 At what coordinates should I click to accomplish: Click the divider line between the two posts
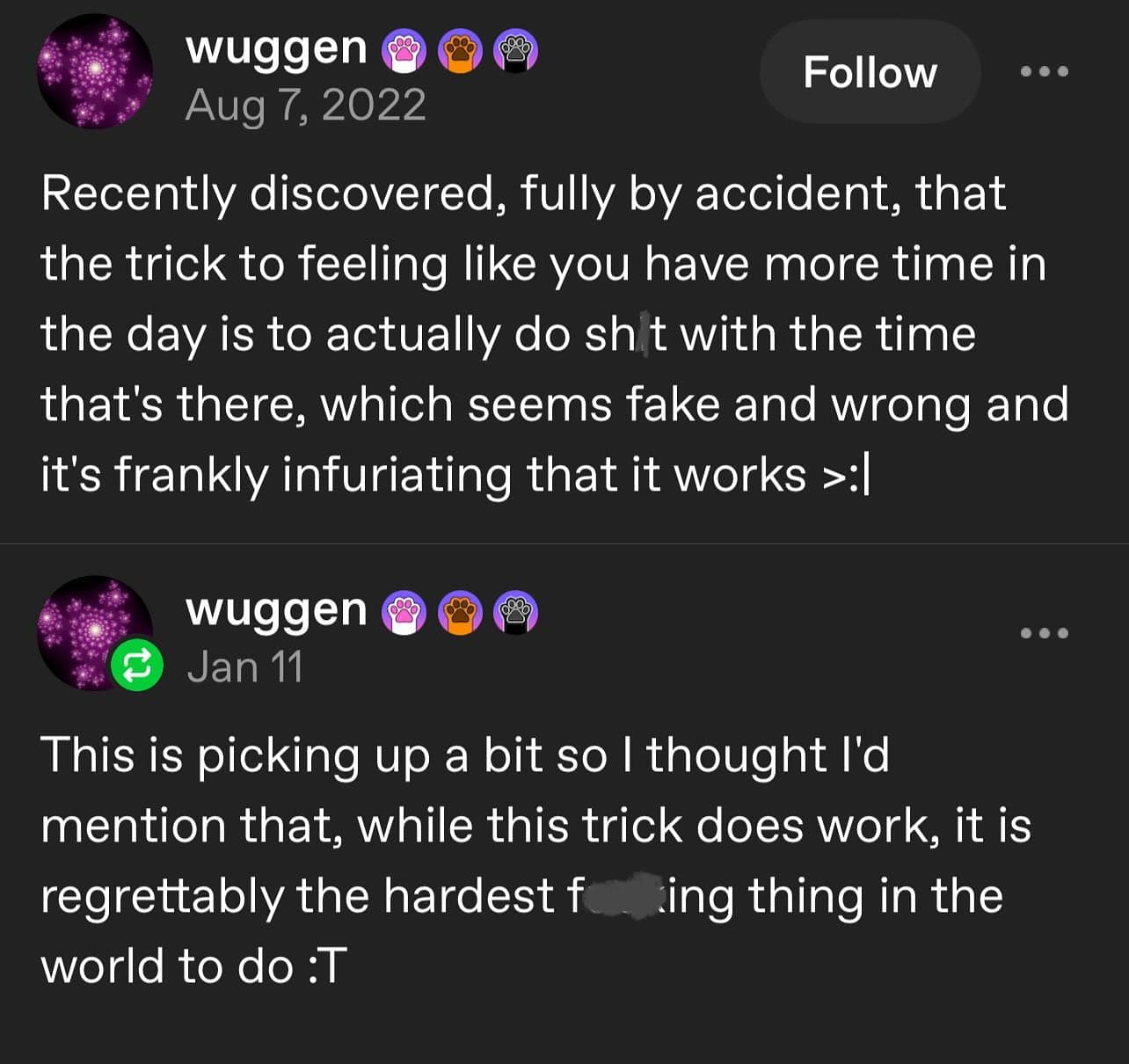564,543
